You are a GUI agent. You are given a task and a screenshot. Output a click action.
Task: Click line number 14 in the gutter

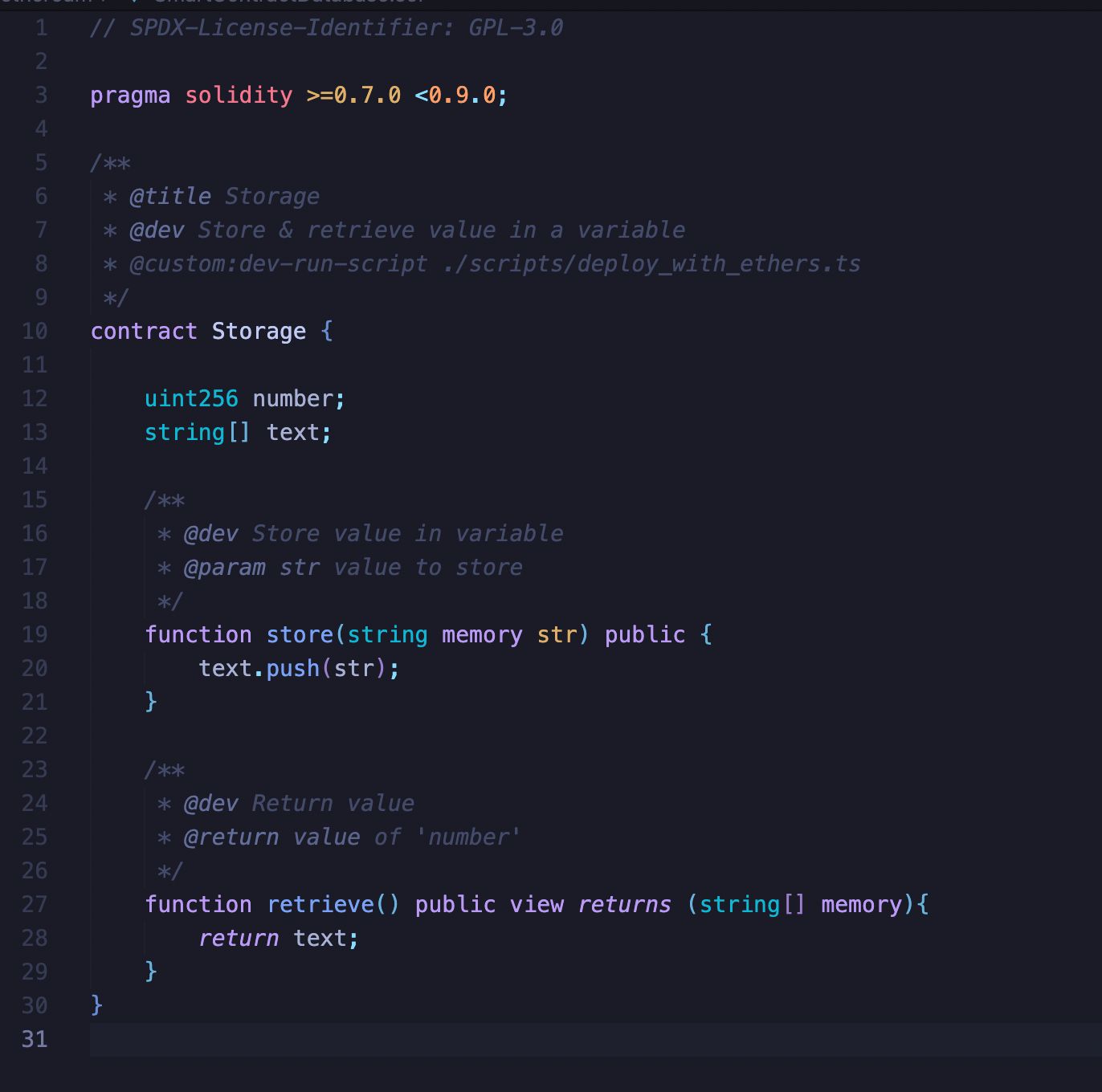(35, 467)
